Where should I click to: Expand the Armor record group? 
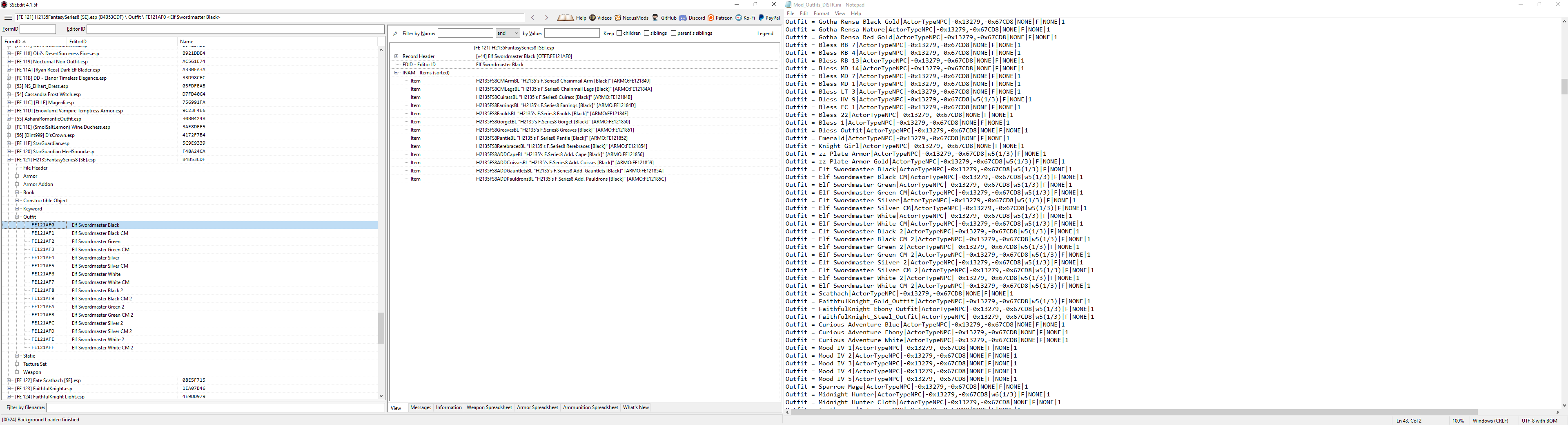coord(17,176)
